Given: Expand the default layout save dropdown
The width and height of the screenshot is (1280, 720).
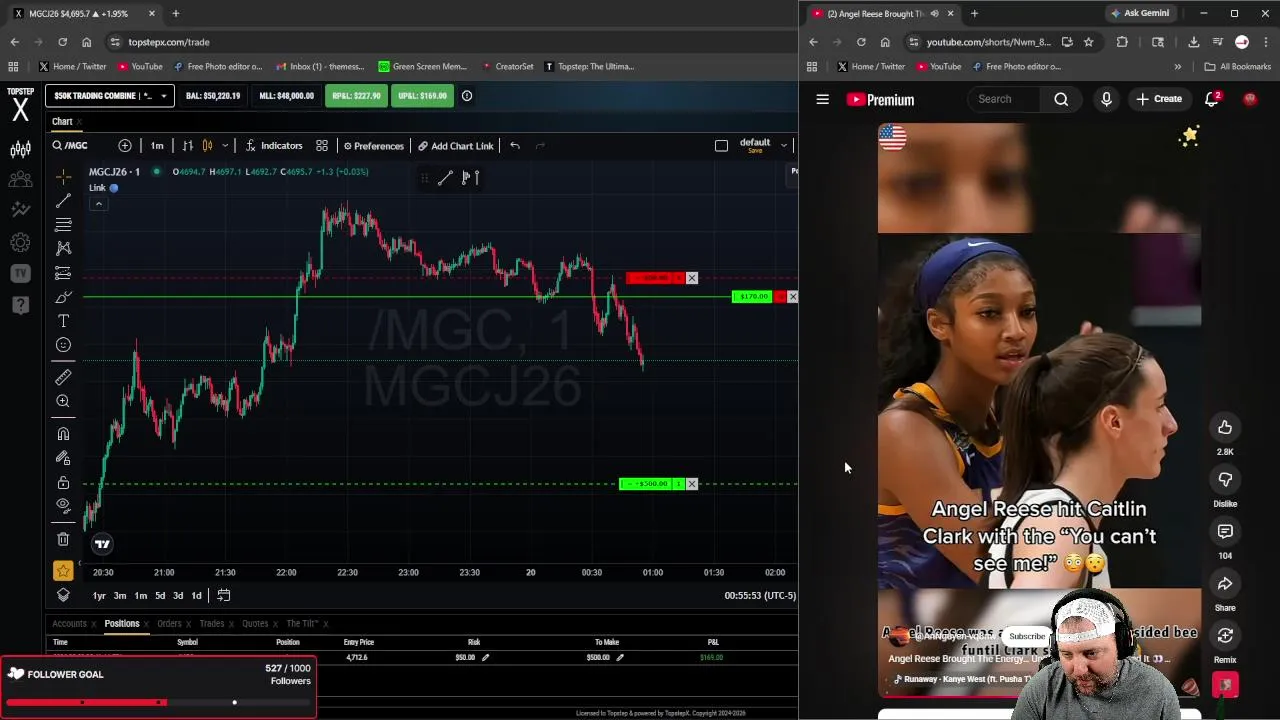Looking at the screenshot, I should (784, 146).
